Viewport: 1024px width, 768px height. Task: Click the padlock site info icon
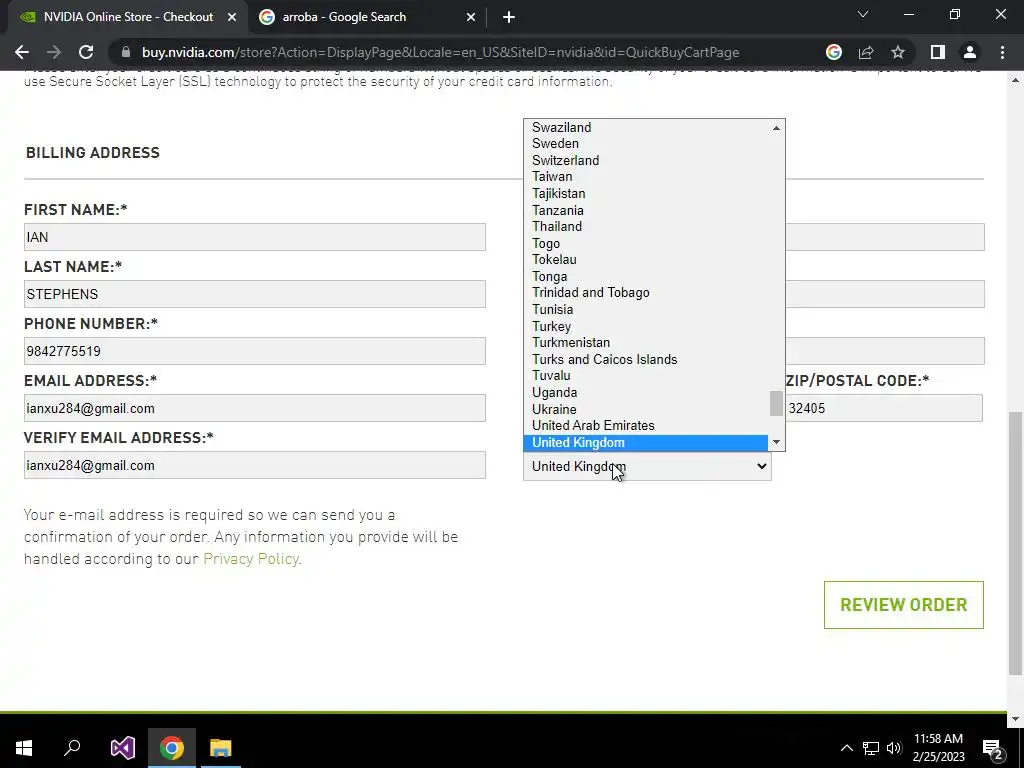pos(125,52)
